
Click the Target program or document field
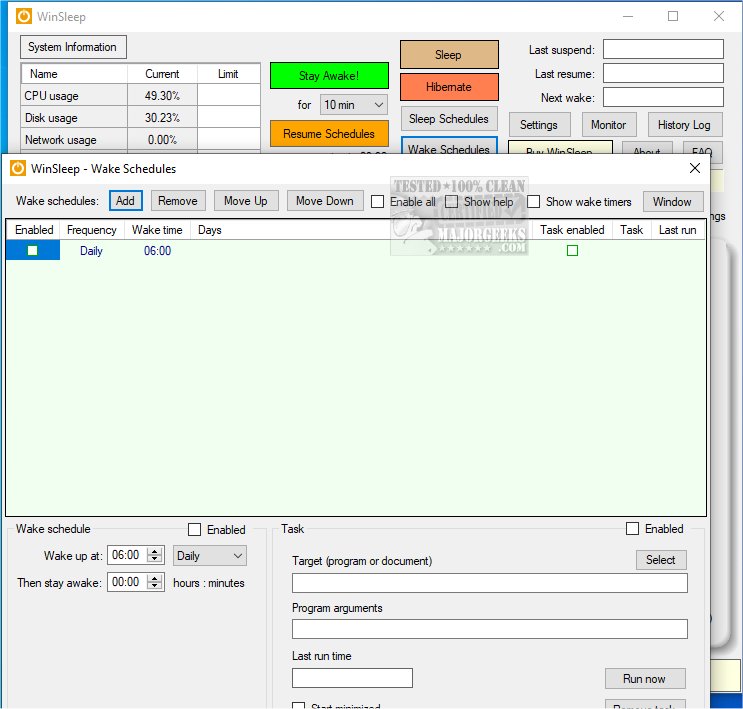coord(489,583)
